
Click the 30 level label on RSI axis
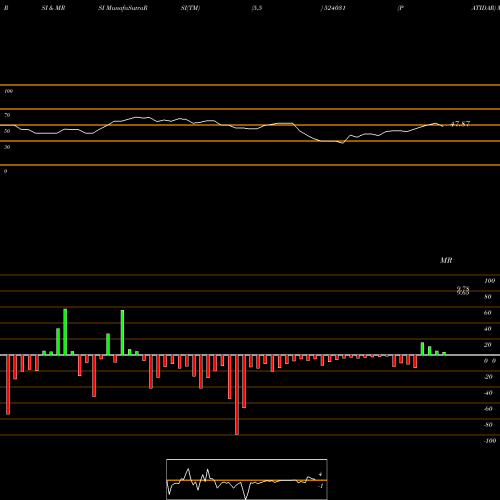pos(7,147)
